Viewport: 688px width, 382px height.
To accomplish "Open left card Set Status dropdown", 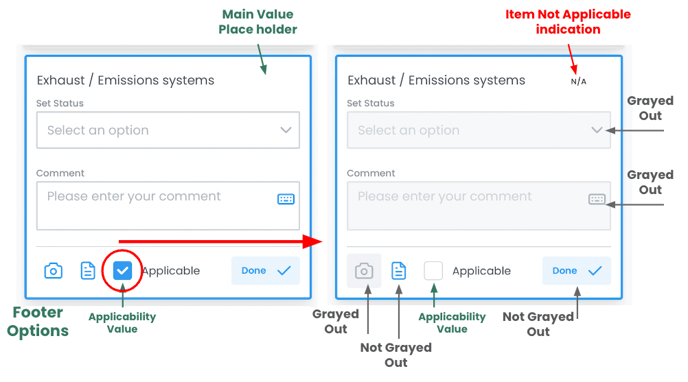I will tap(168, 130).
